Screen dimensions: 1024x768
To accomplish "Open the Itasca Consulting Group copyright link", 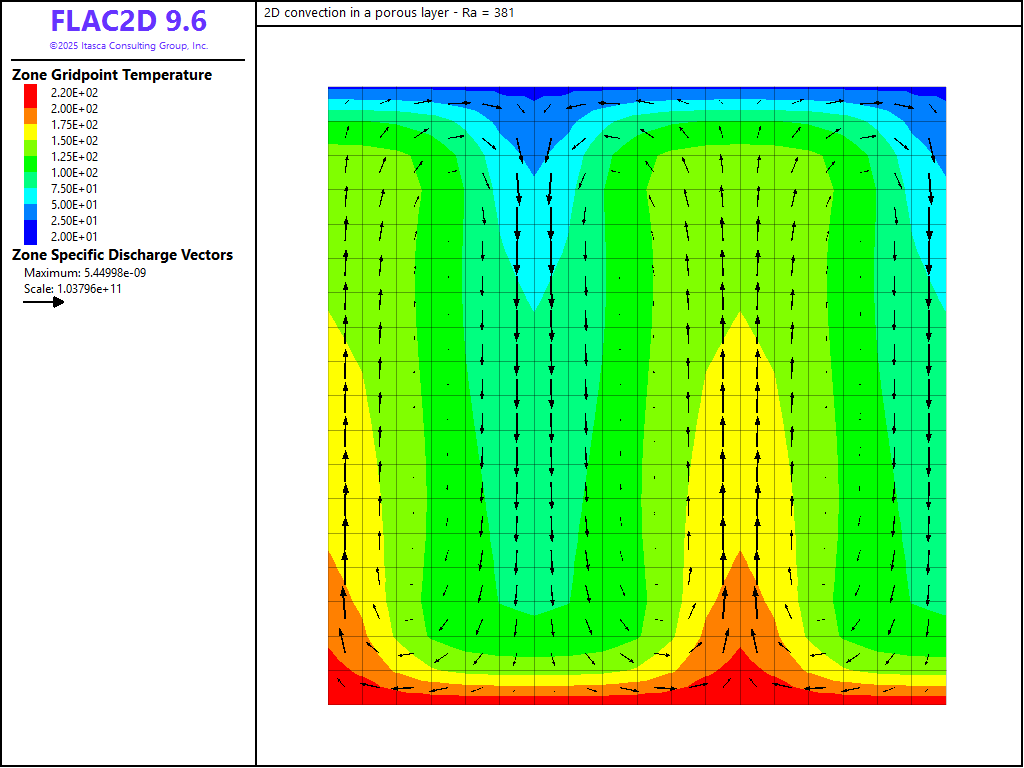I will pyautogui.click(x=128, y=46).
